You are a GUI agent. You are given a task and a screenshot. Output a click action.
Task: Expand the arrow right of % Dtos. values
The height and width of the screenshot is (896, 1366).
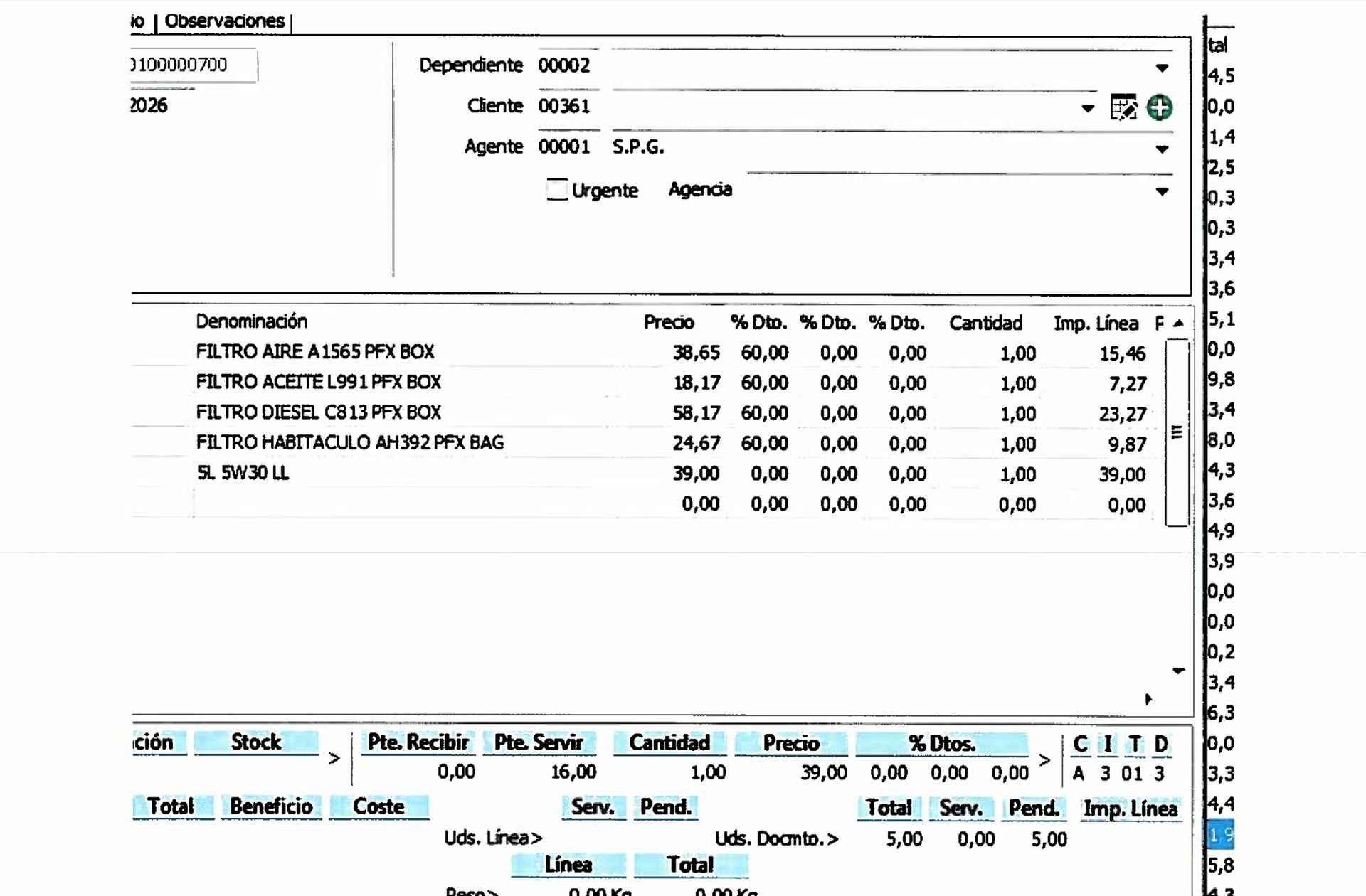[1044, 760]
